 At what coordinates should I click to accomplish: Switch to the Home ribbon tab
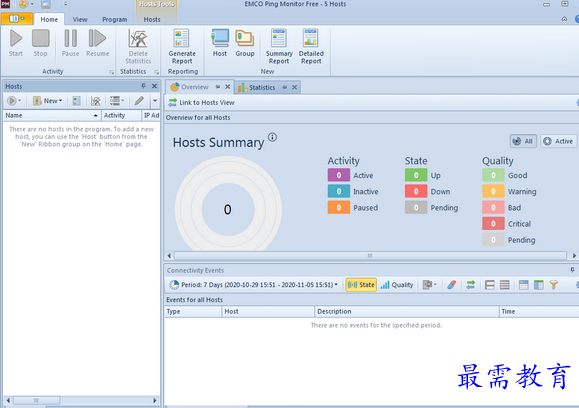[x=49, y=19]
